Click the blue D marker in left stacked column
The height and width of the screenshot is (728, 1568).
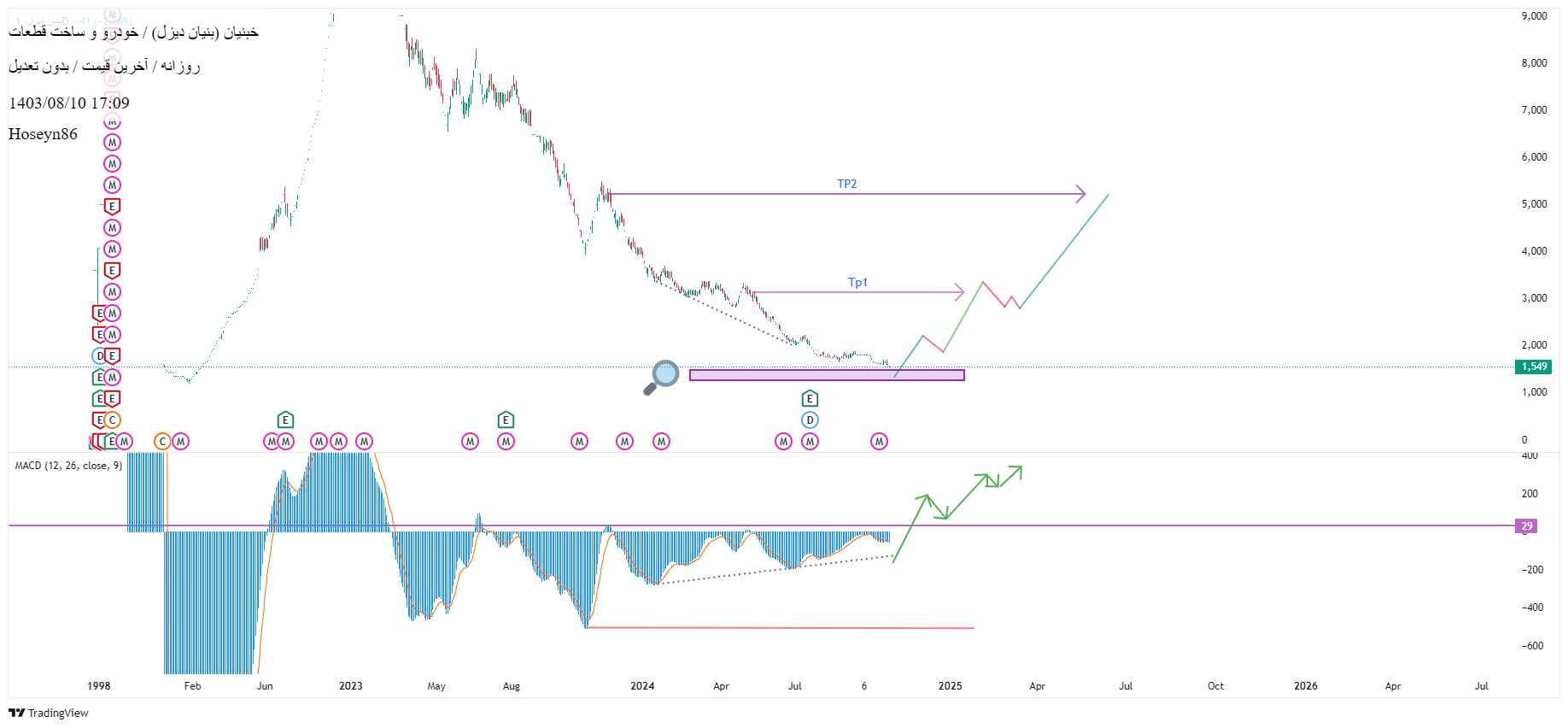point(99,355)
